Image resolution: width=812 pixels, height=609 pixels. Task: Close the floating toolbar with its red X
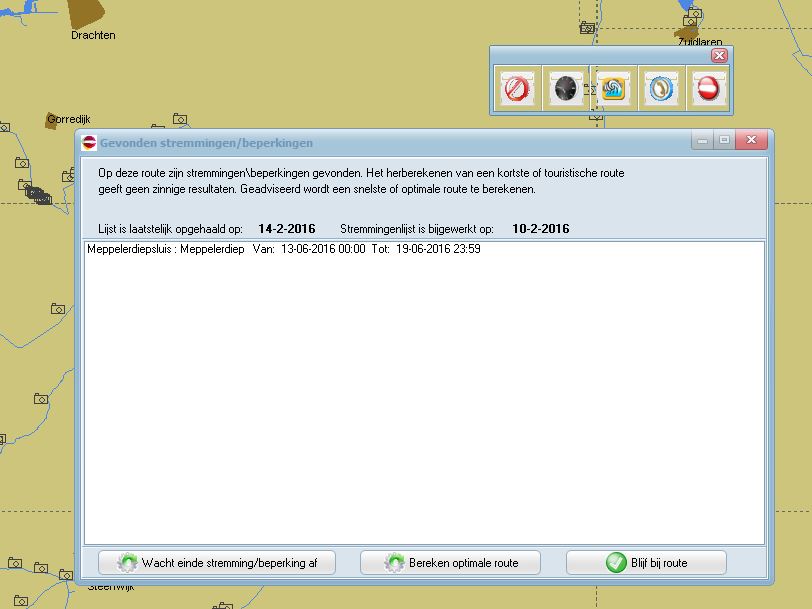[x=719, y=55]
